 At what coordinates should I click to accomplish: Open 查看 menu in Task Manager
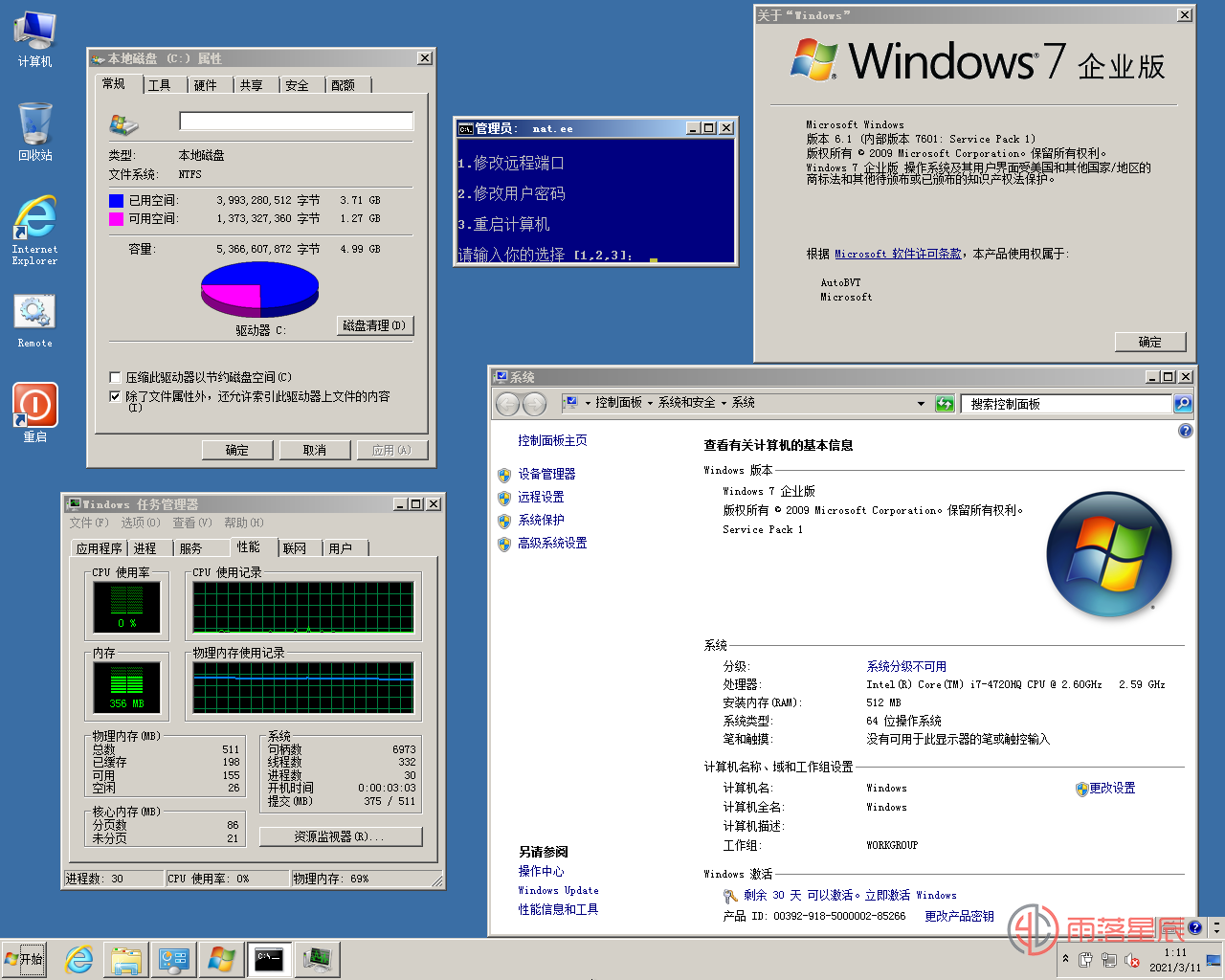click(192, 523)
